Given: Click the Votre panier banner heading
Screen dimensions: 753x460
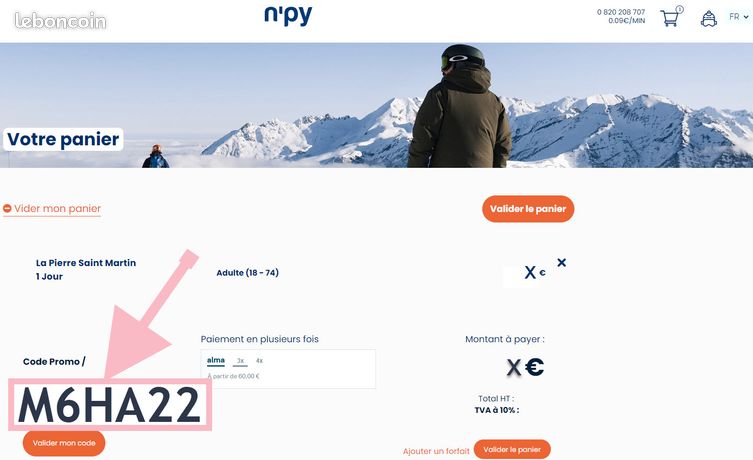Looking at the screenshot, I should tap(63, 139).
